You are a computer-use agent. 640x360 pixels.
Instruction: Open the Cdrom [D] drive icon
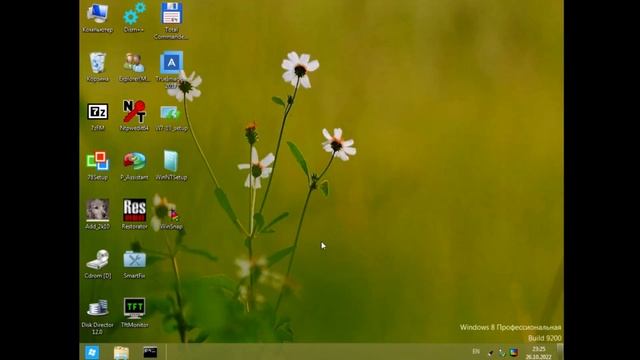[98, 264]
